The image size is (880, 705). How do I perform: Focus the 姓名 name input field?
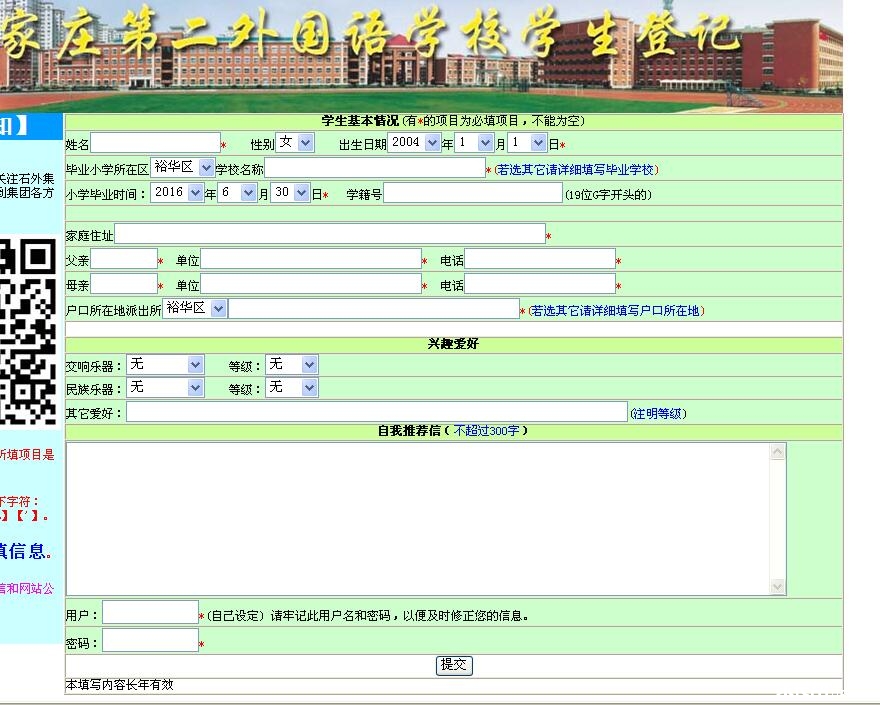[x=155, y=143]
